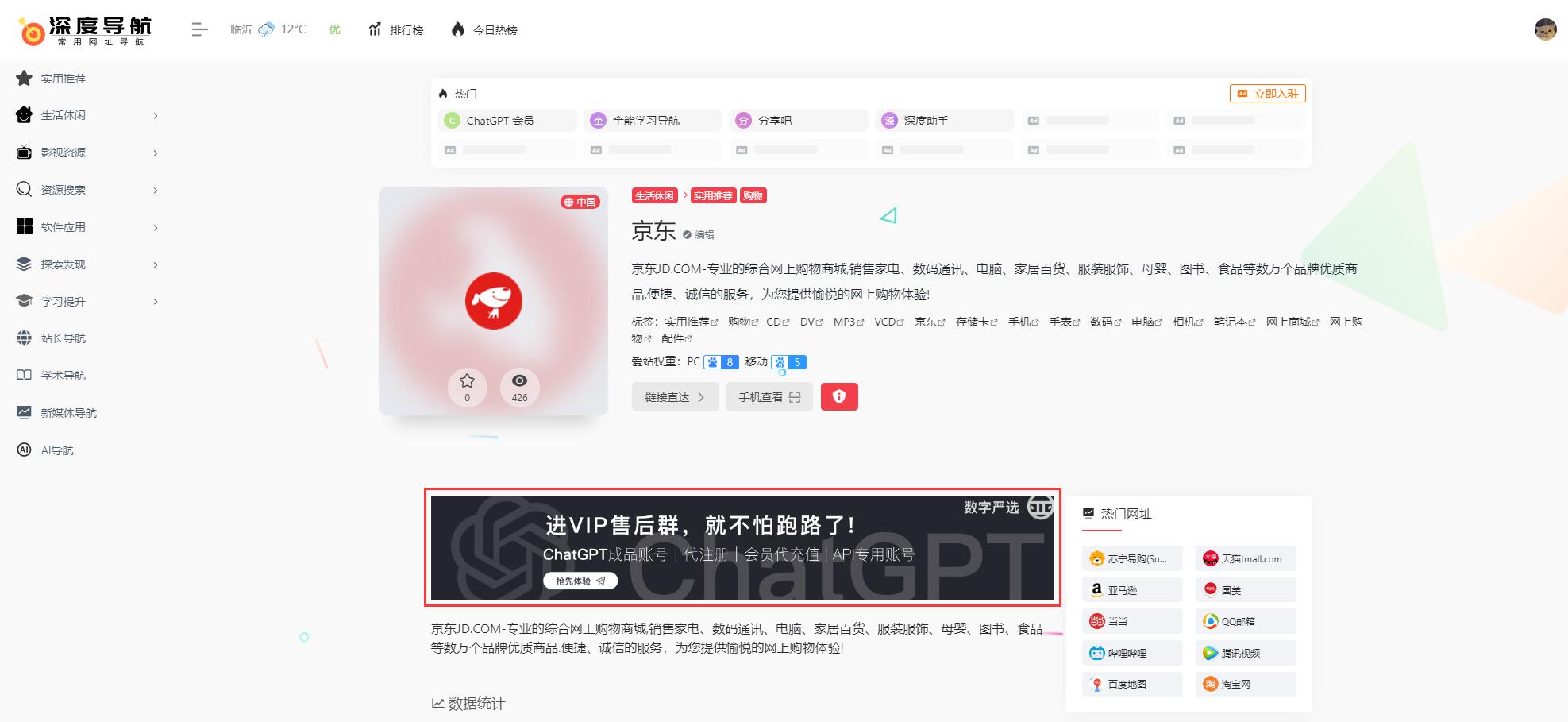Open the ChatGPT 会员 hot link
1568x722 pixels.
point(507,120)
